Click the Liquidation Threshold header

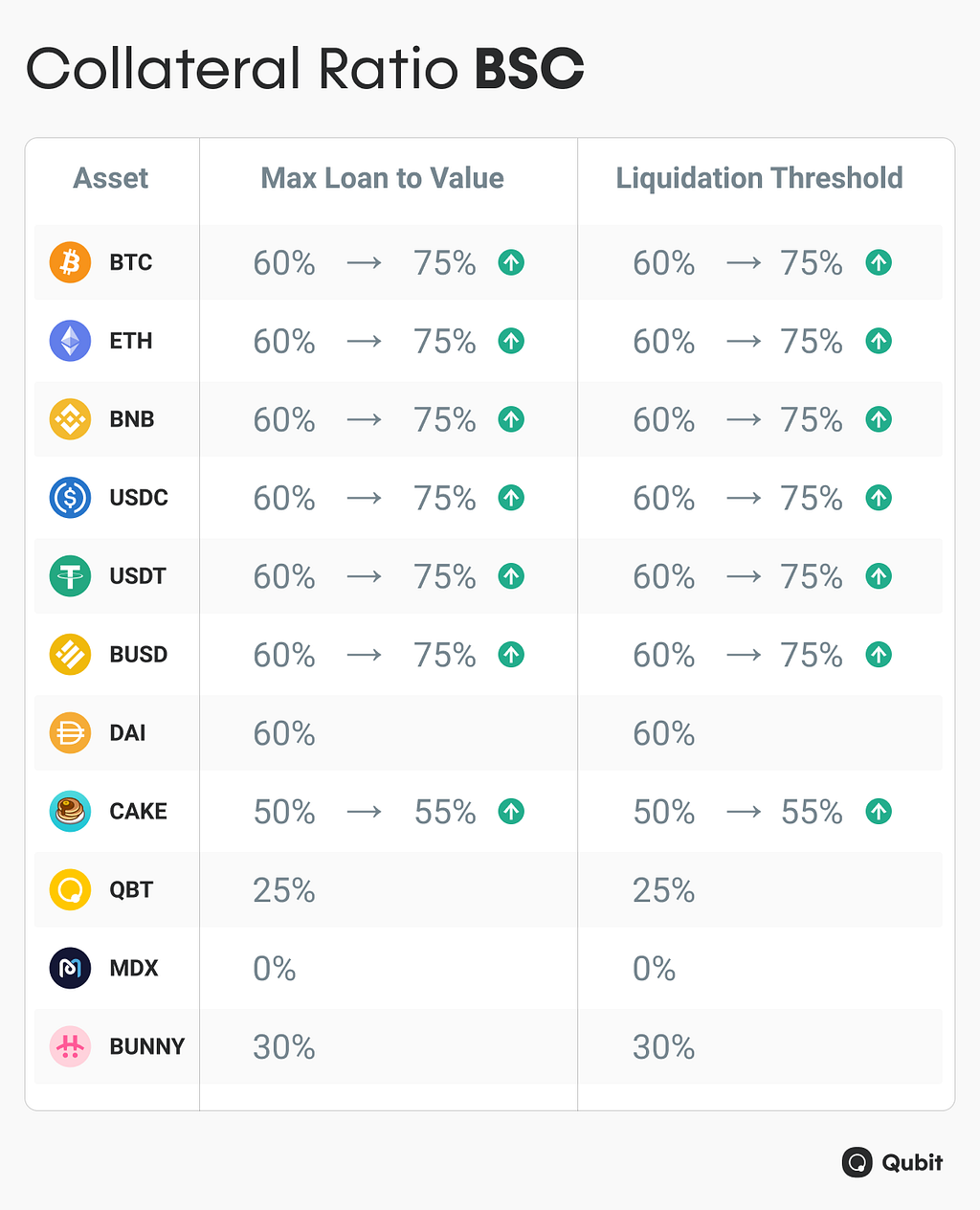click(x=759, y=178)
